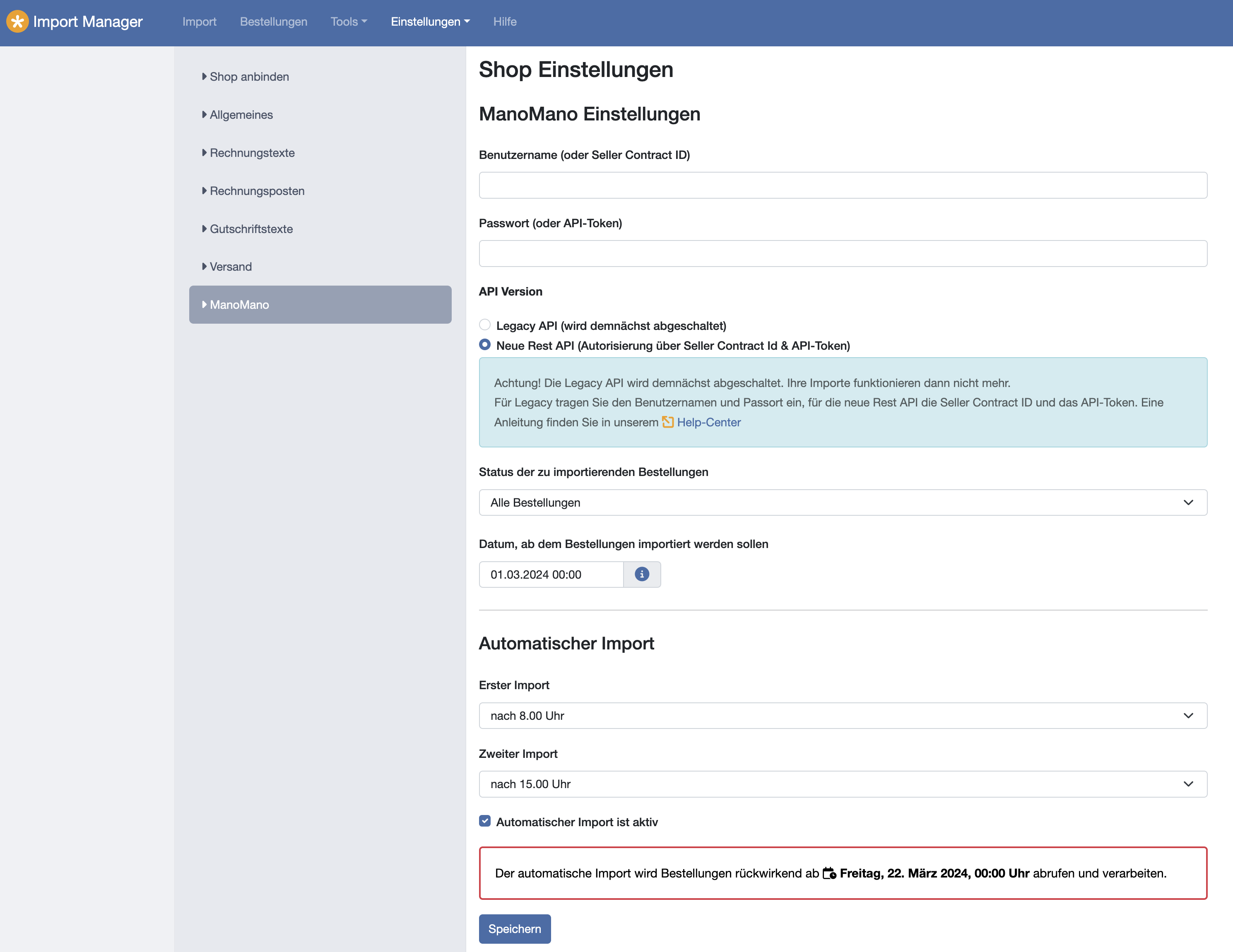Screen dimensions: 1233x952
Task: Open the Hilfe nav item
Action: click(505, 22)
